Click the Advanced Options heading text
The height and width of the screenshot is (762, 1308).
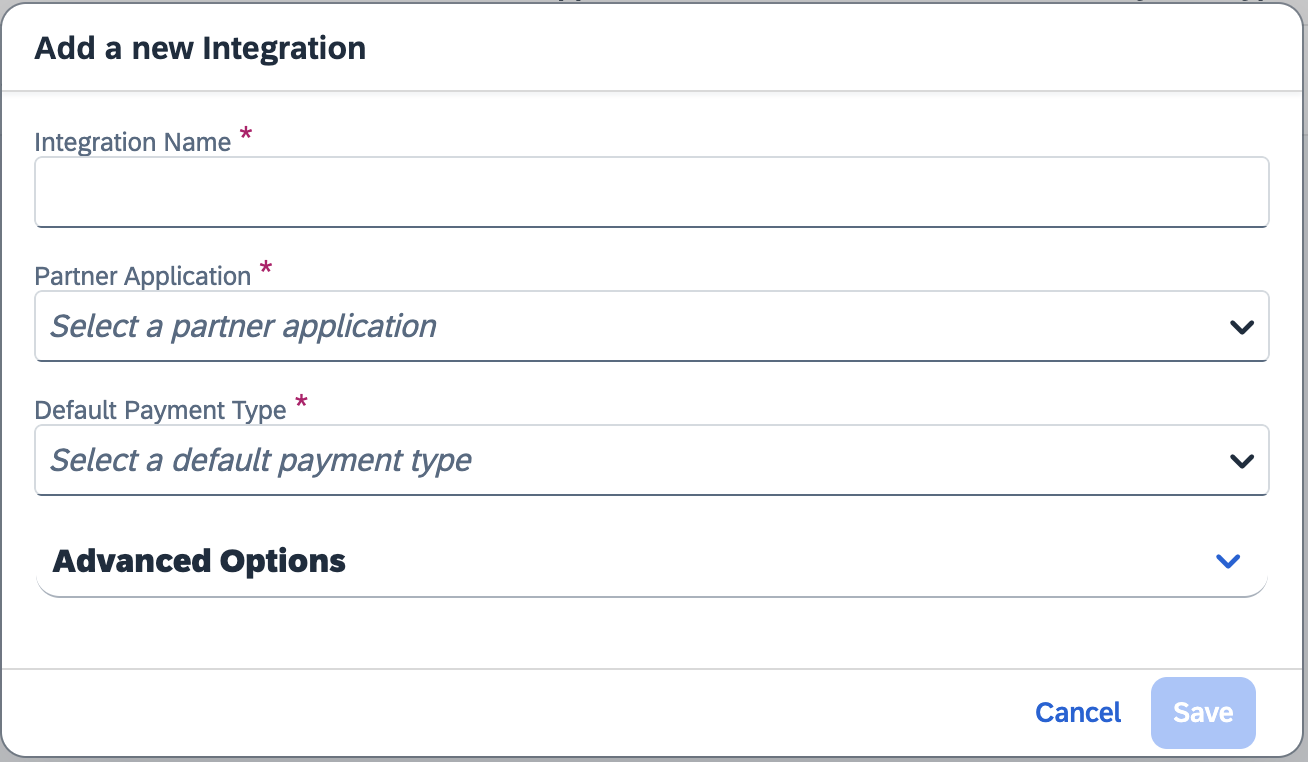[x=199, y=561]
